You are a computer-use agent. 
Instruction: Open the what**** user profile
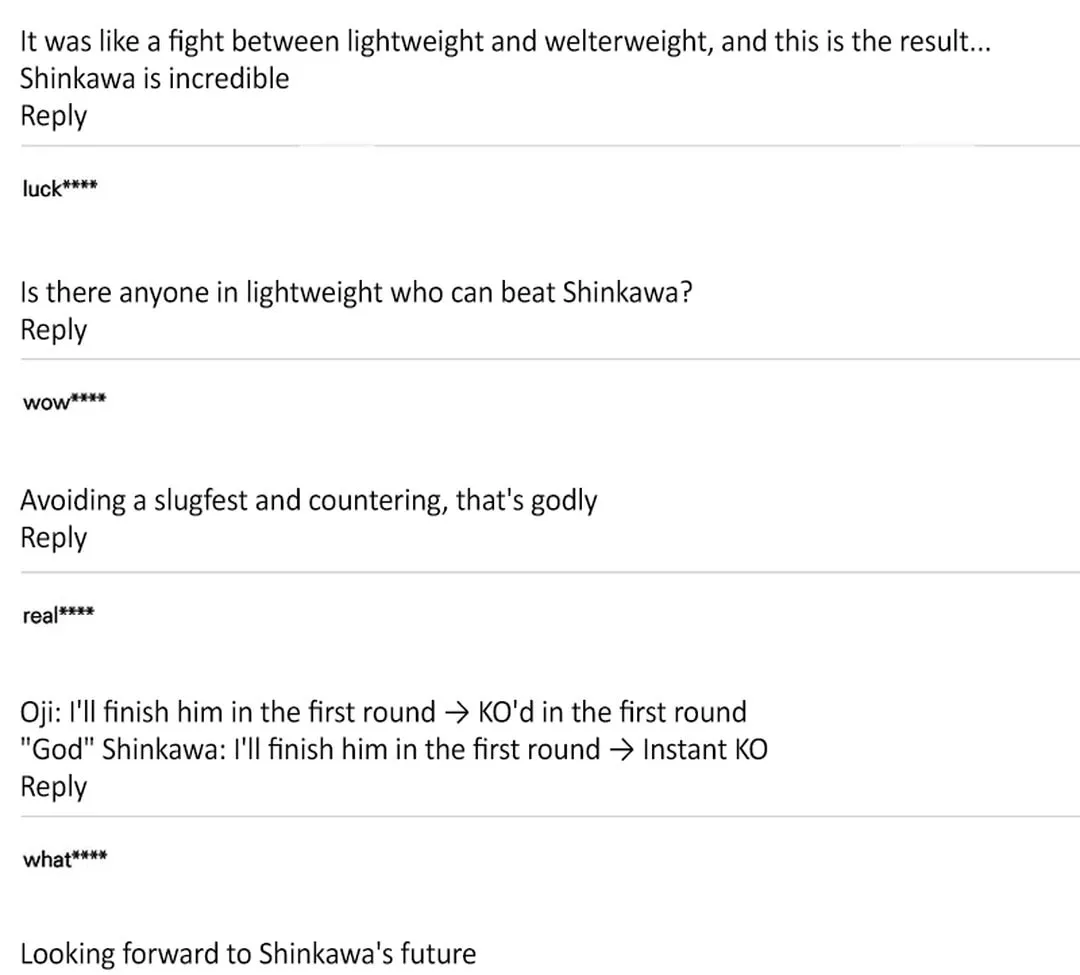[x=65, y=859]
